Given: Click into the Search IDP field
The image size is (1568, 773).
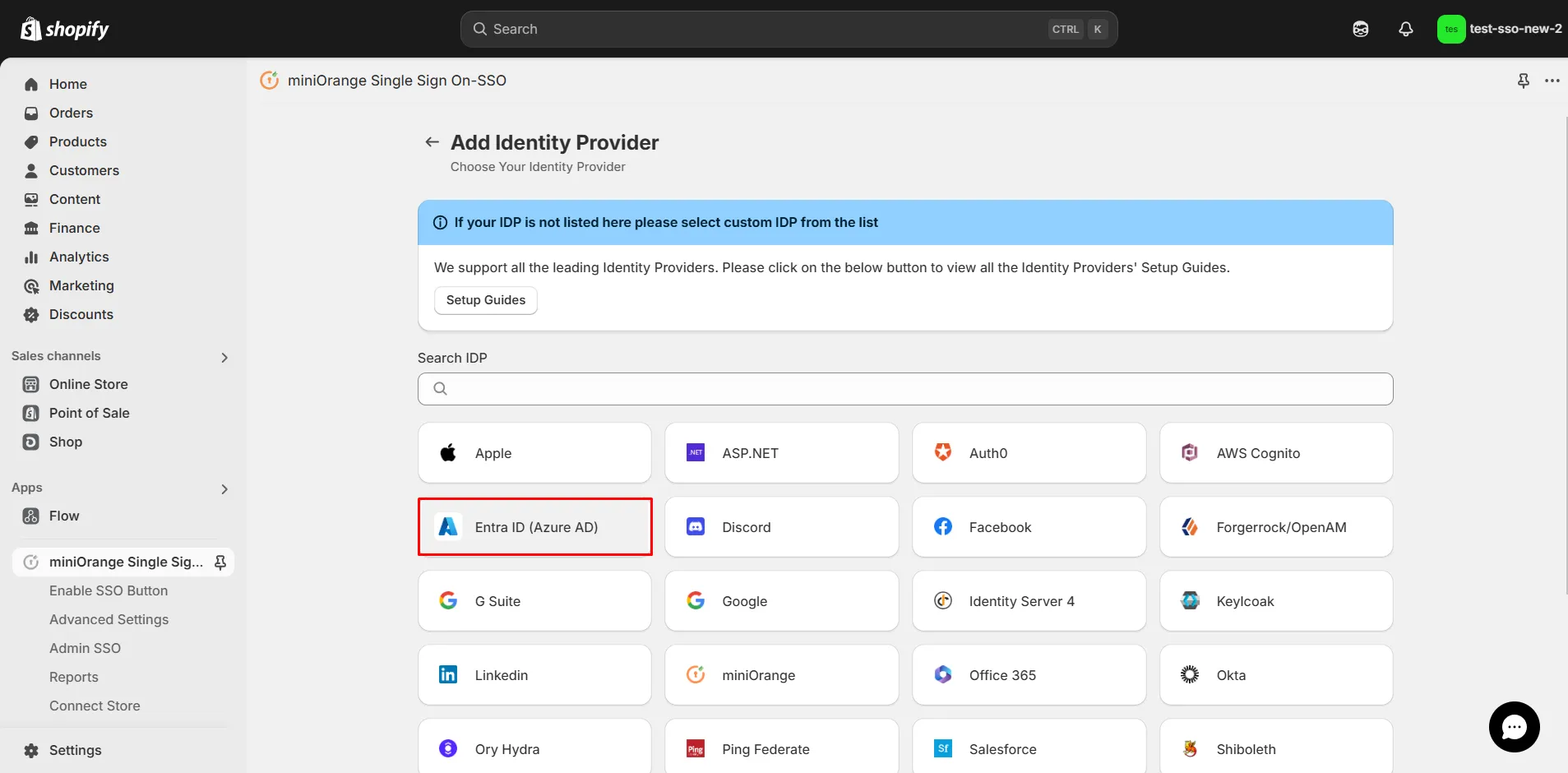Looking at the screenshot, I should [905, 389].
